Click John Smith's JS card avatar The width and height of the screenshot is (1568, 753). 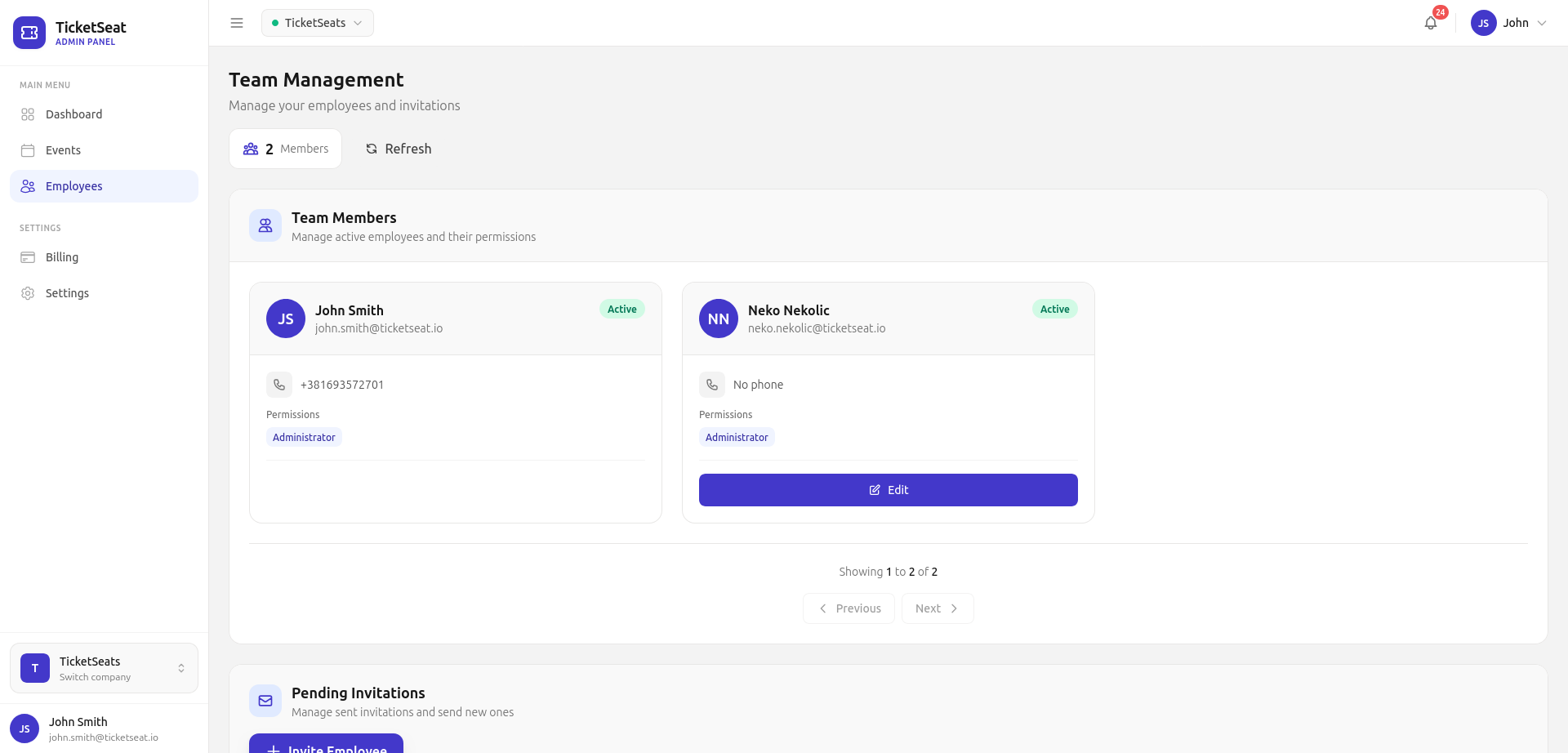[286, 319]
